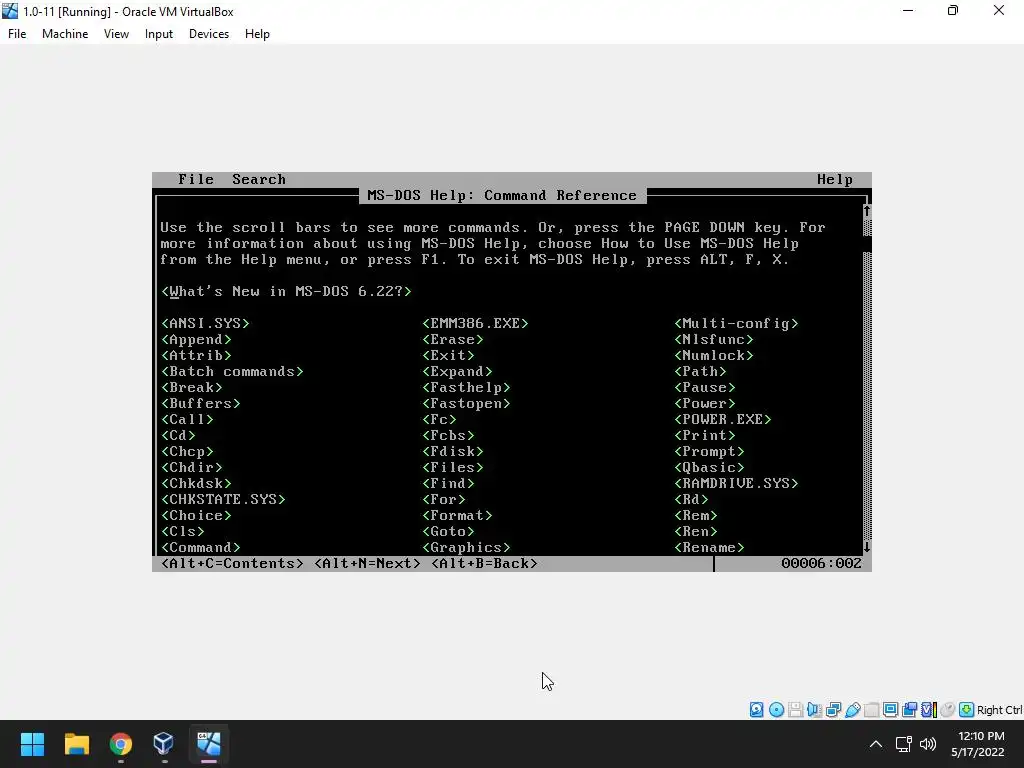Viewport: 1024px width, 768px height.
Task: Open the VirtualBox File menu
Action: point(17,34)
